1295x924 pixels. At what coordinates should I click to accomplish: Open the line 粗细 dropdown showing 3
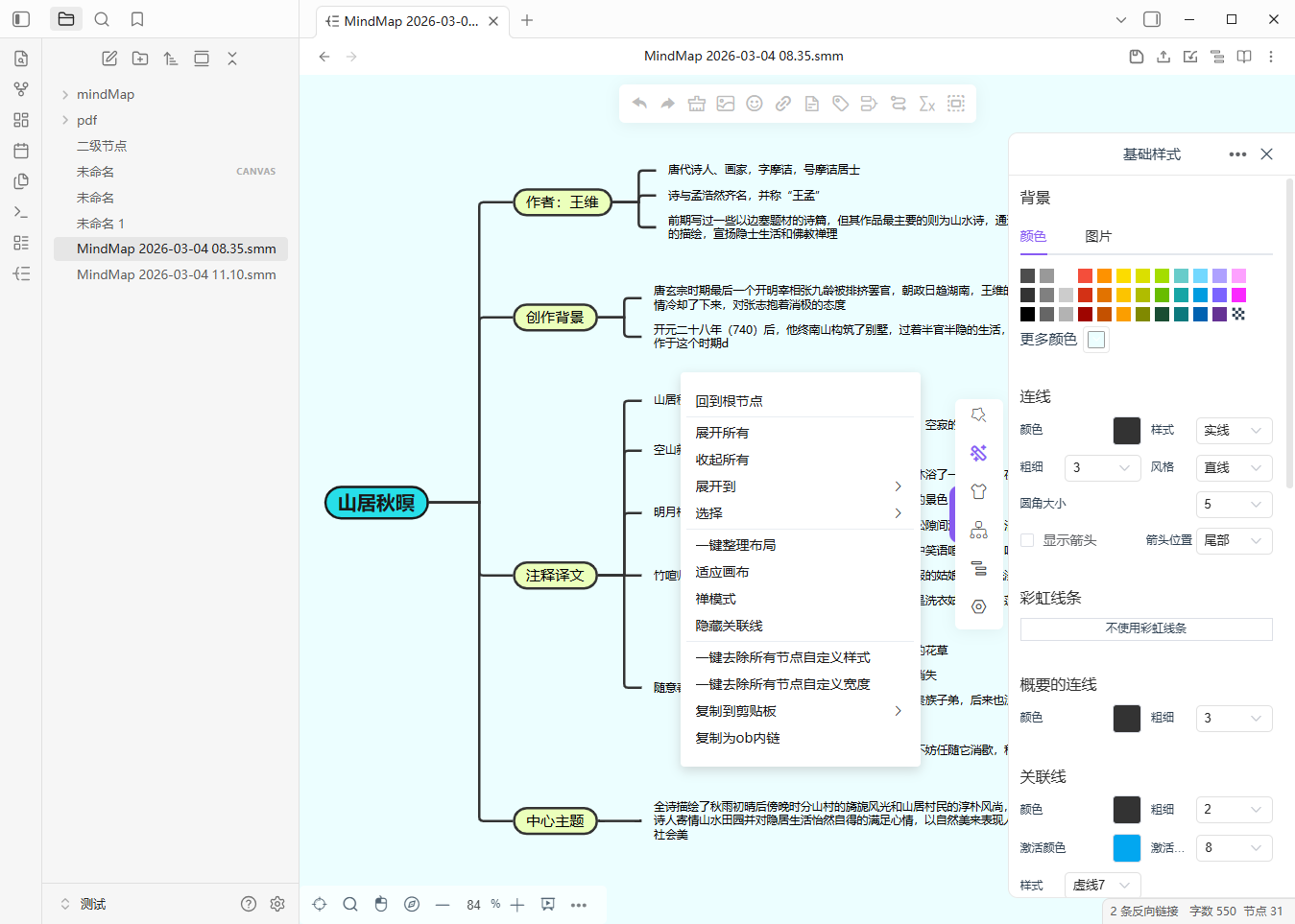tap(1102, 467)
